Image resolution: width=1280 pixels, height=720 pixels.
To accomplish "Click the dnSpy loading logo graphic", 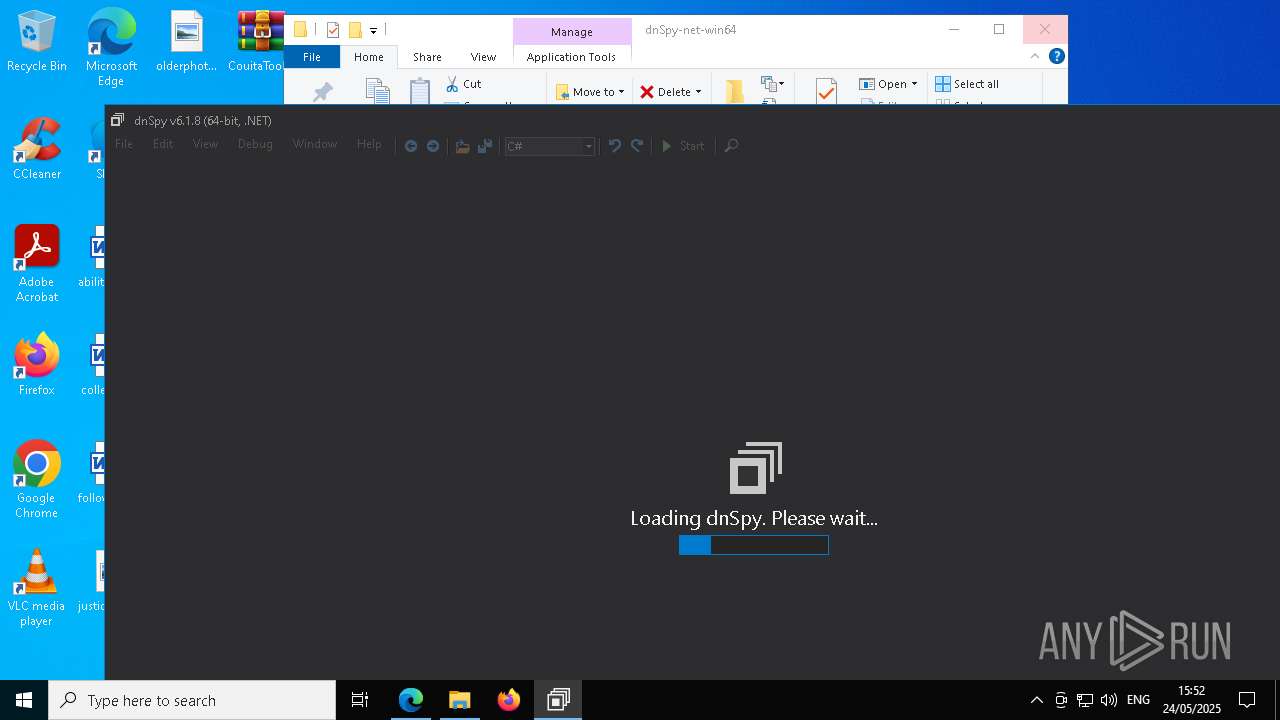I will [756, 468].
